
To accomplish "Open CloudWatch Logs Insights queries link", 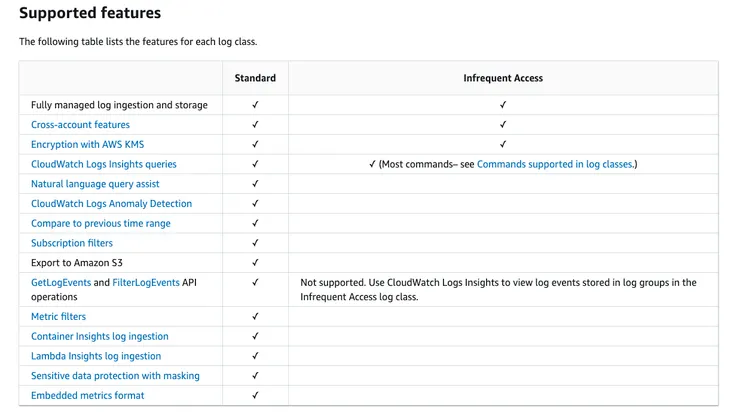I will 103,164.
